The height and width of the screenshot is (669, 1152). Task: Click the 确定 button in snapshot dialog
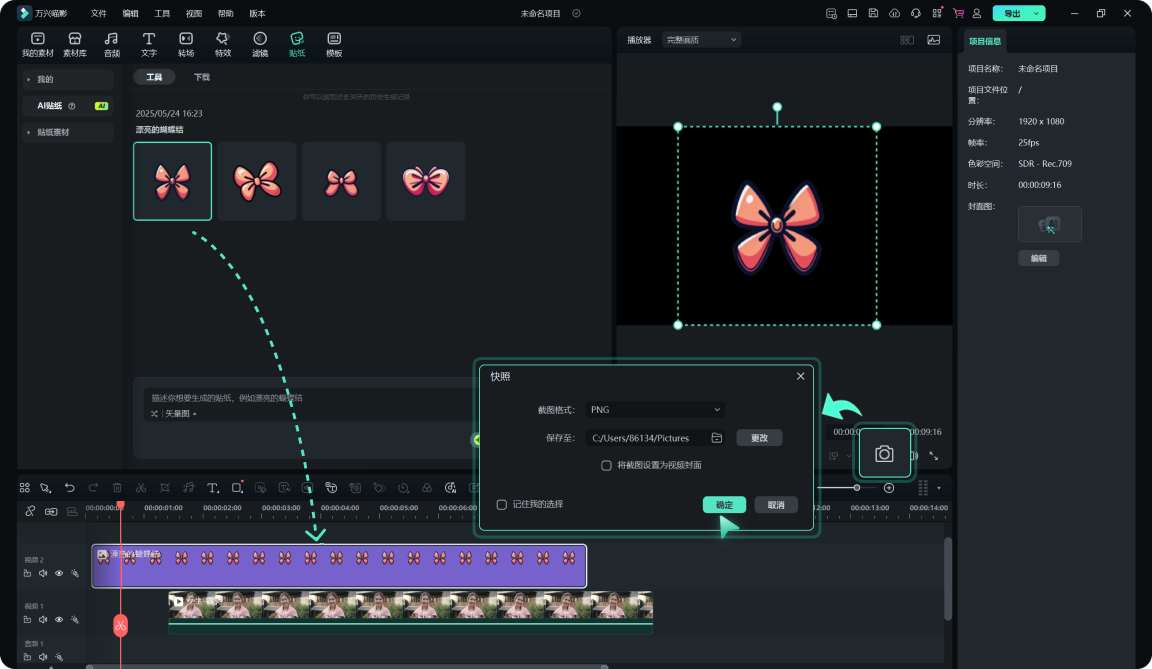coord(724,505)
